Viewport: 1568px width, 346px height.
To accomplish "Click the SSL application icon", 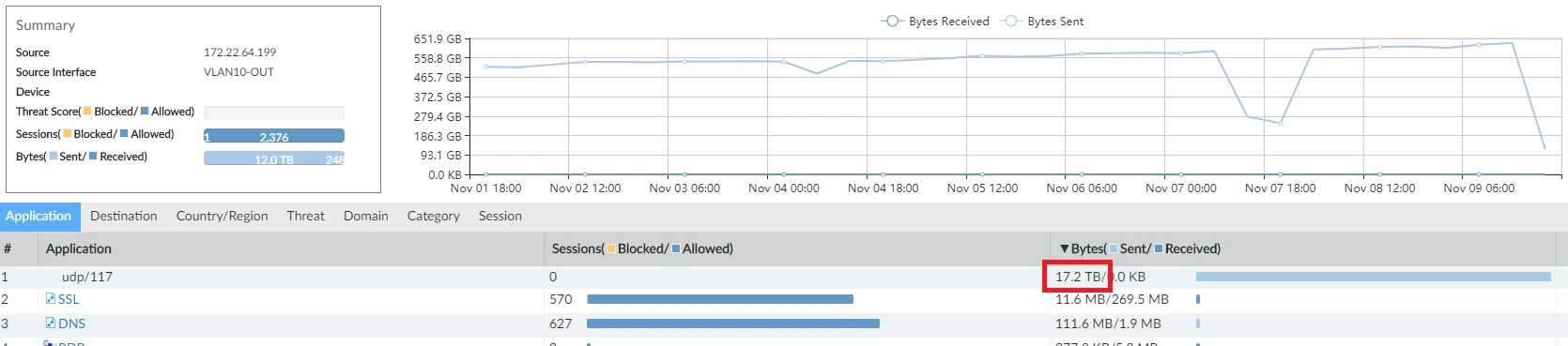I will click(x=51, y=299).
